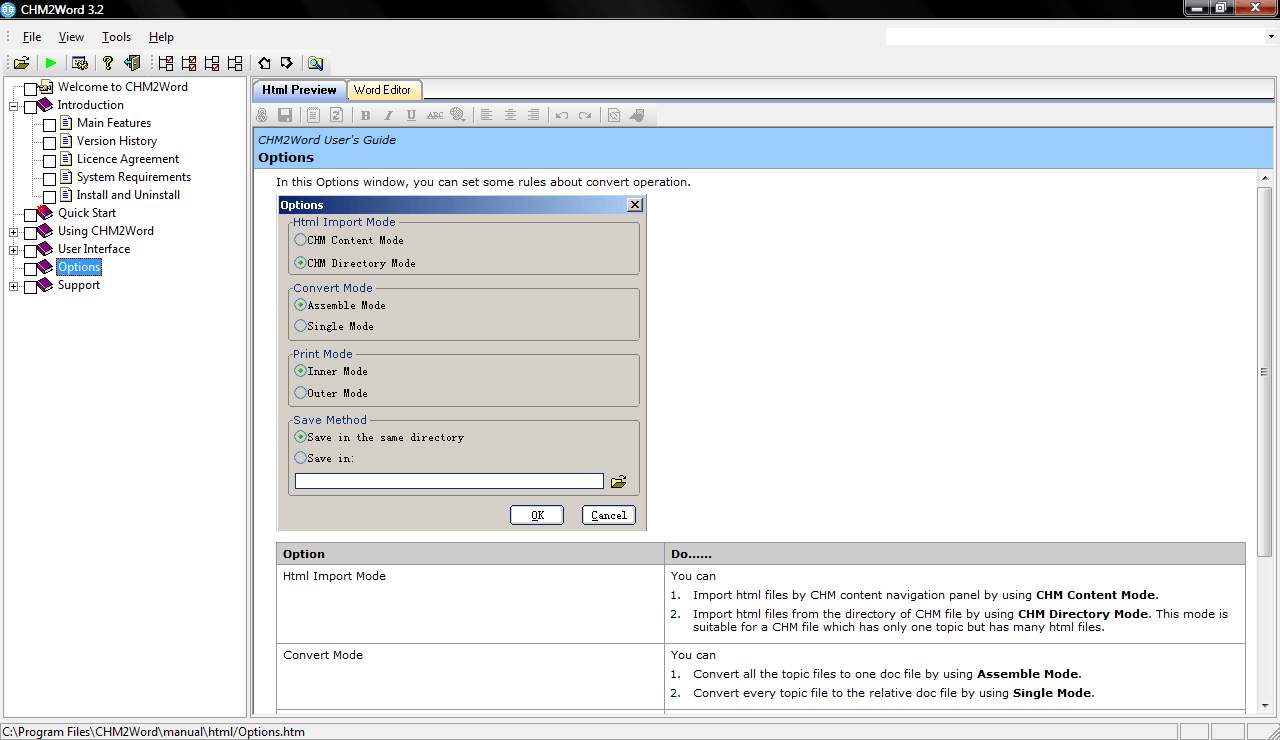Click the check all topics tree icon
Screen dimensions: 1280x740
189,63
